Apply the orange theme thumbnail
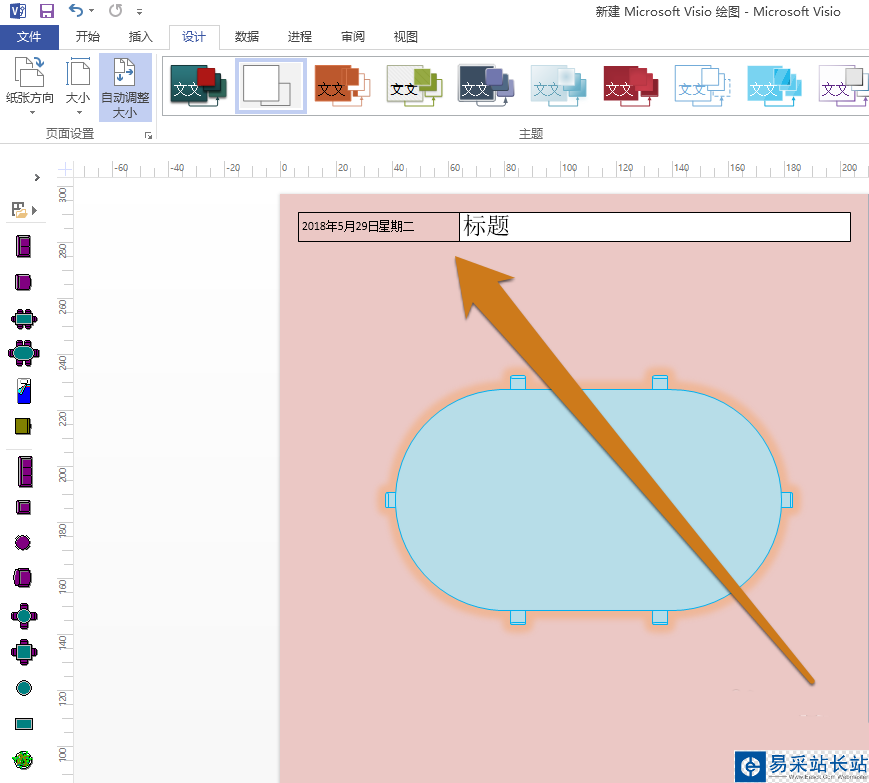 pyautogui.click(x=343, y=86)
